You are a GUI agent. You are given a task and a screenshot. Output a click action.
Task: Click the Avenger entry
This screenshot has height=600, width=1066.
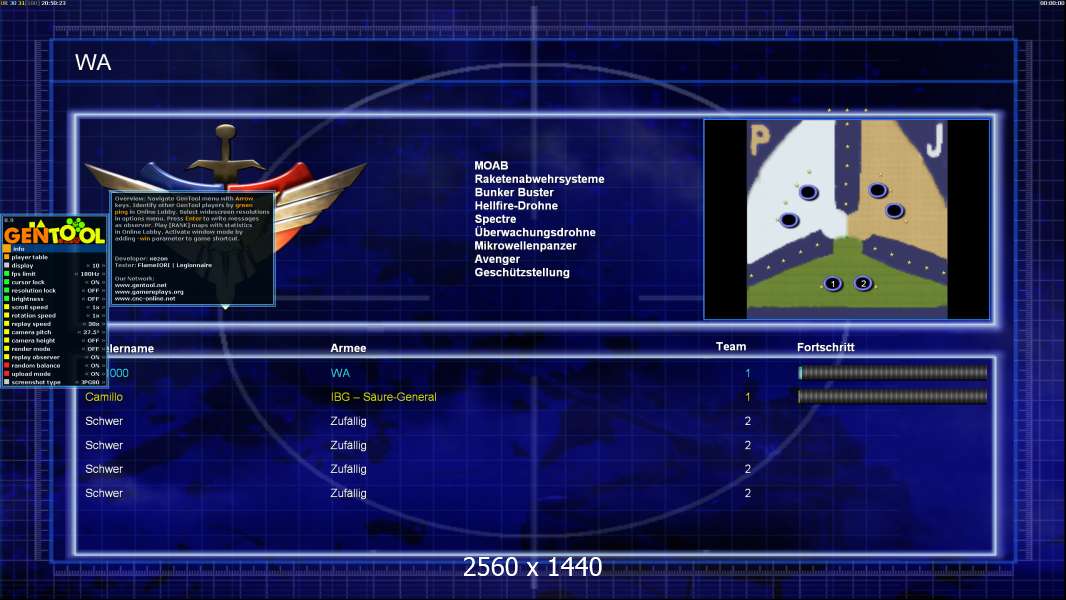click(497, 259)
